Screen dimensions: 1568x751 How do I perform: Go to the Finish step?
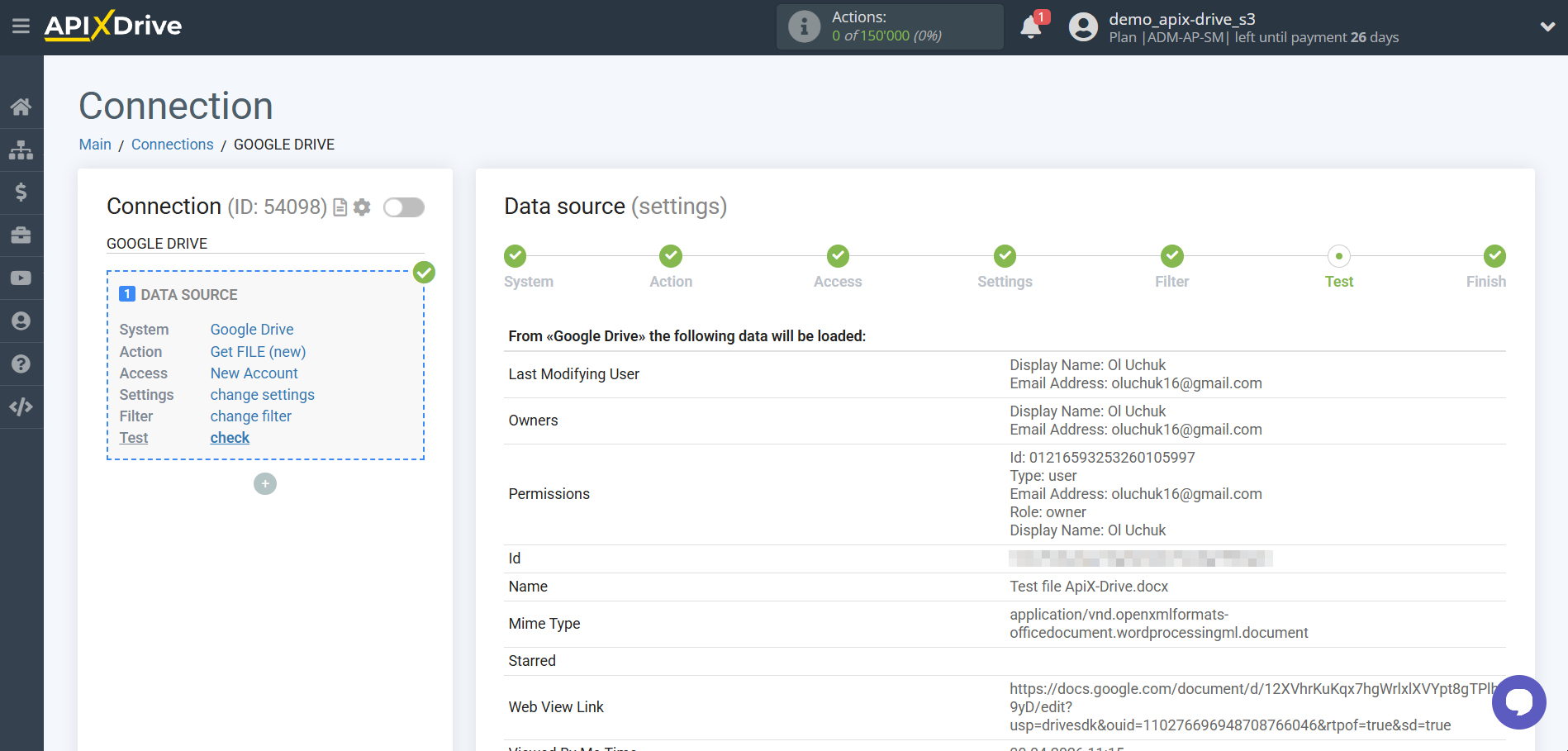point(1494,256)
